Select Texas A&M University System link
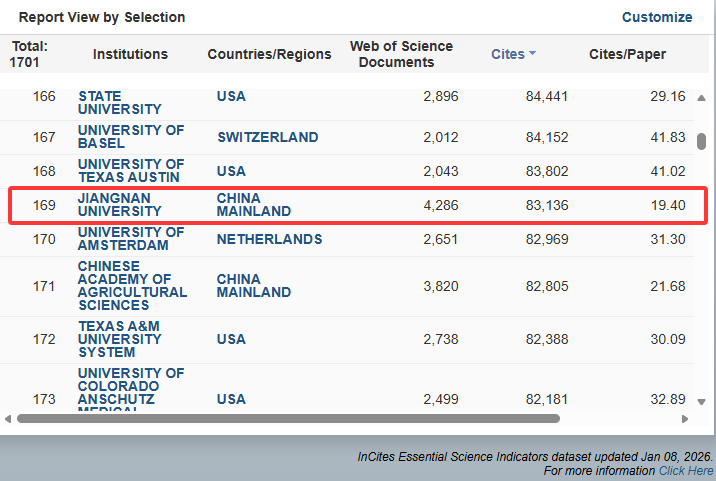Screen dimensions: 716x481 [x=120, y=339]
